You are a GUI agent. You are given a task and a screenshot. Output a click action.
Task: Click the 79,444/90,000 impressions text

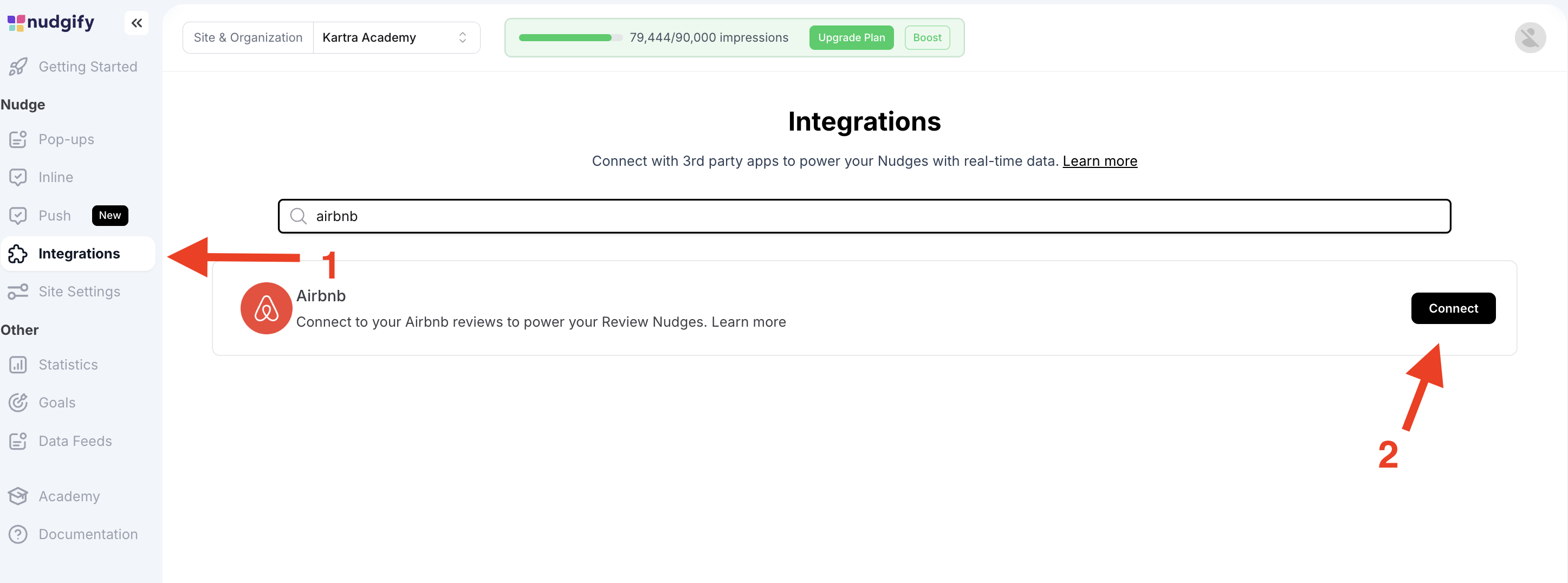(709, 38)
